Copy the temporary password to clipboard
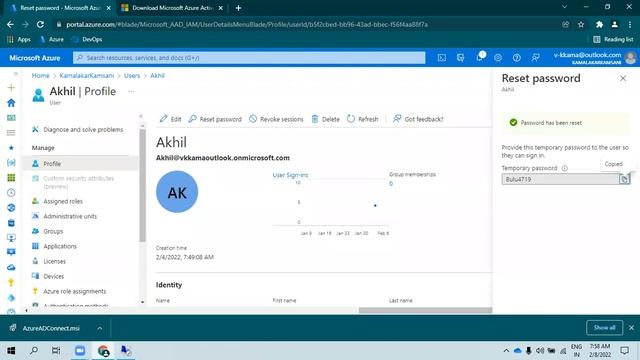The width and height of the screenshot is (640, 360). [624, 179]
